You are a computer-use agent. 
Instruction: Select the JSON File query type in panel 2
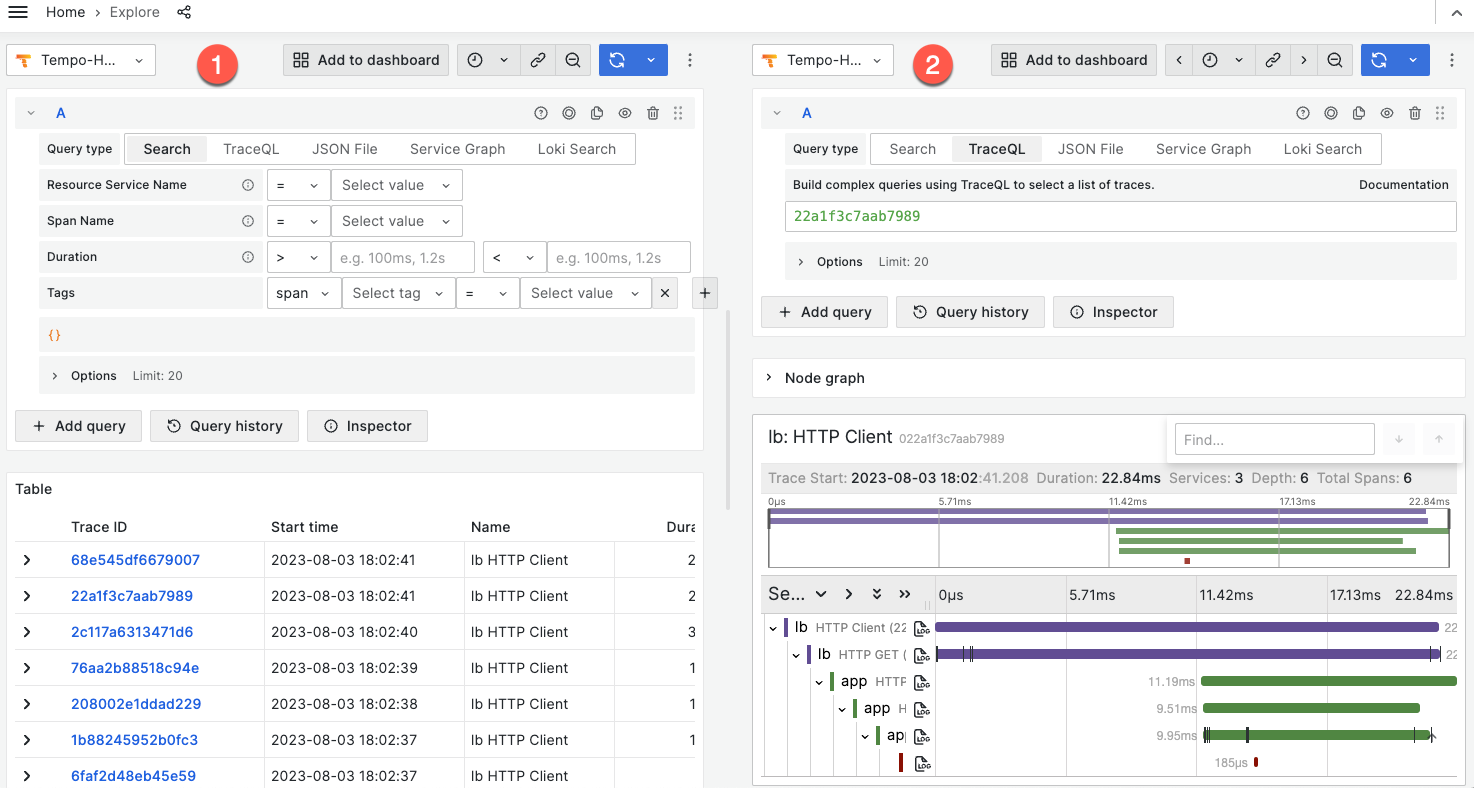click(1090, 148)
